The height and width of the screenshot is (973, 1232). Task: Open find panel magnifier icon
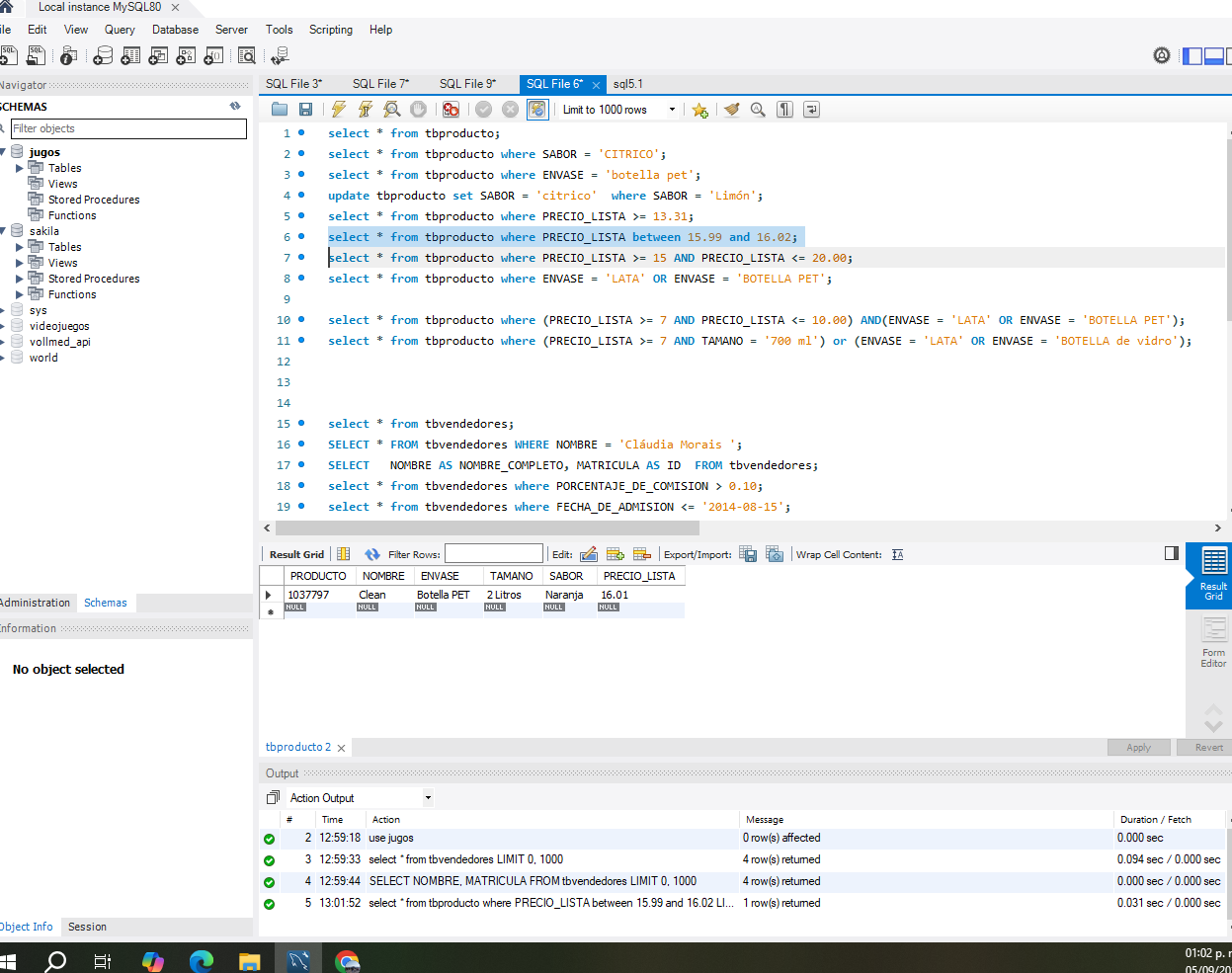pyautogui.click(x=758, y=110)
